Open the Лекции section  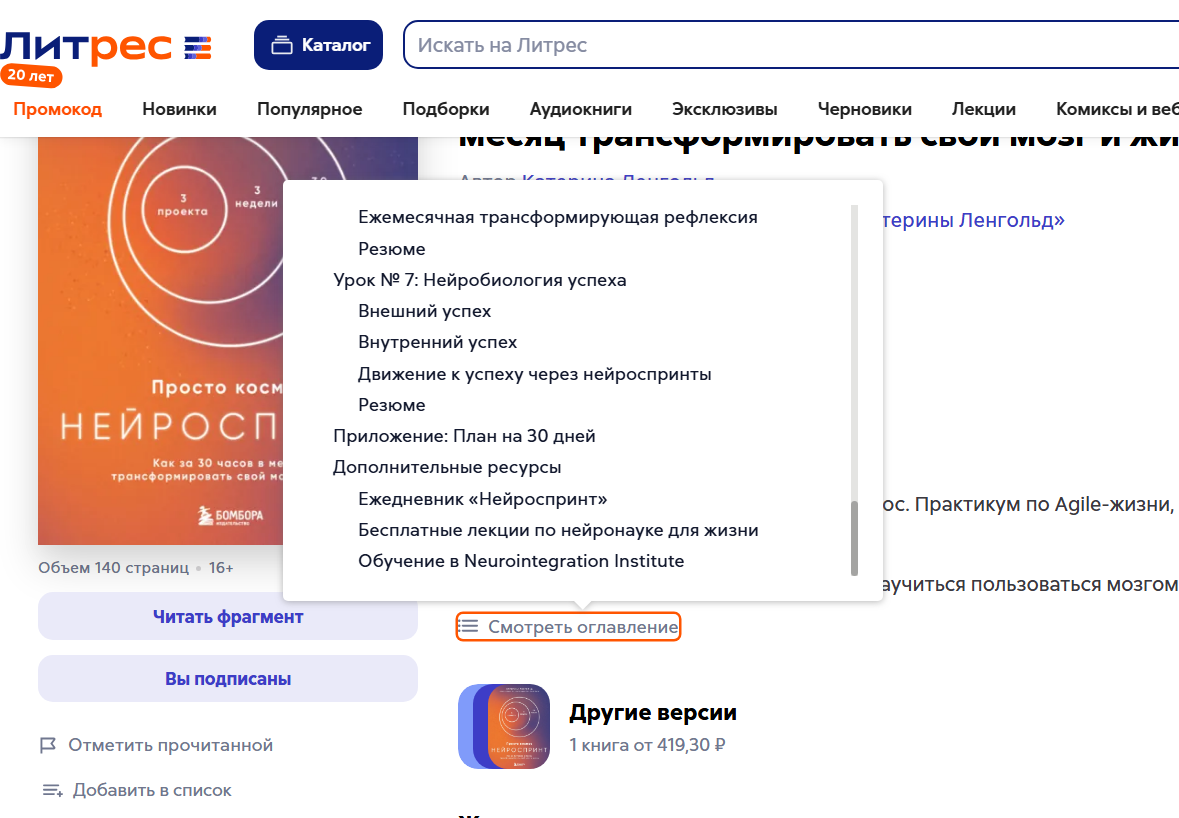click(x=984, y=109)
